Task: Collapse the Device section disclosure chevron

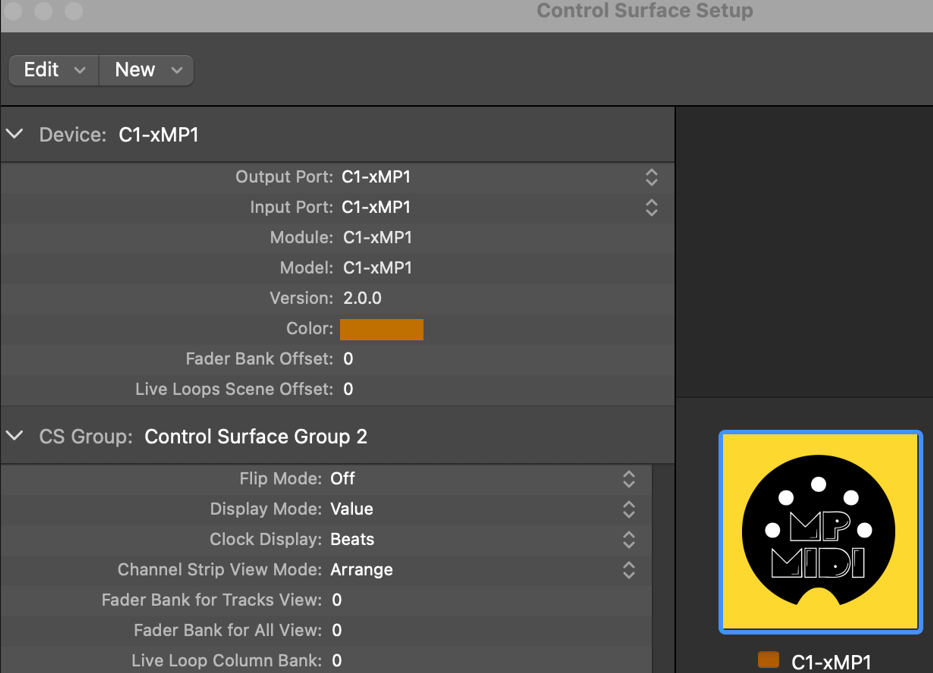Action: tap(15, 134)
